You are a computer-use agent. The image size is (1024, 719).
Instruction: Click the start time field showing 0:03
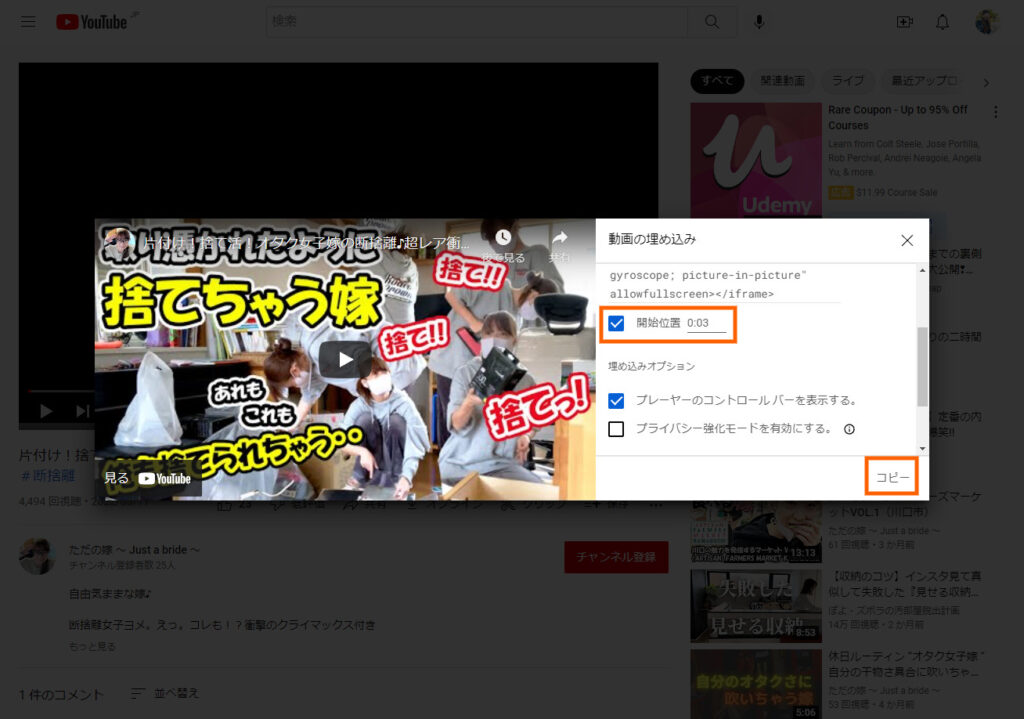pyautogui.click(x=706, y=323)
